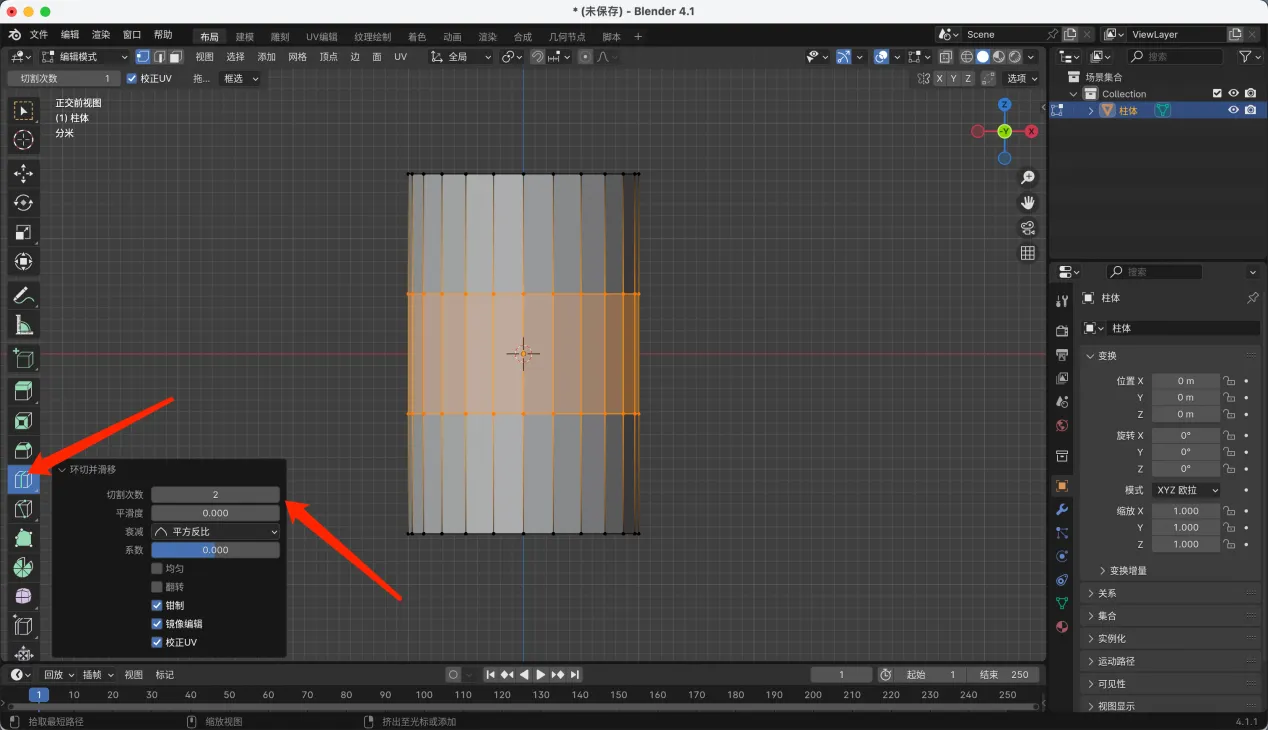This screenshot has width=1268, height=730.
Task: Select the Move tool in left toolbar
Action: pos(23,173)
